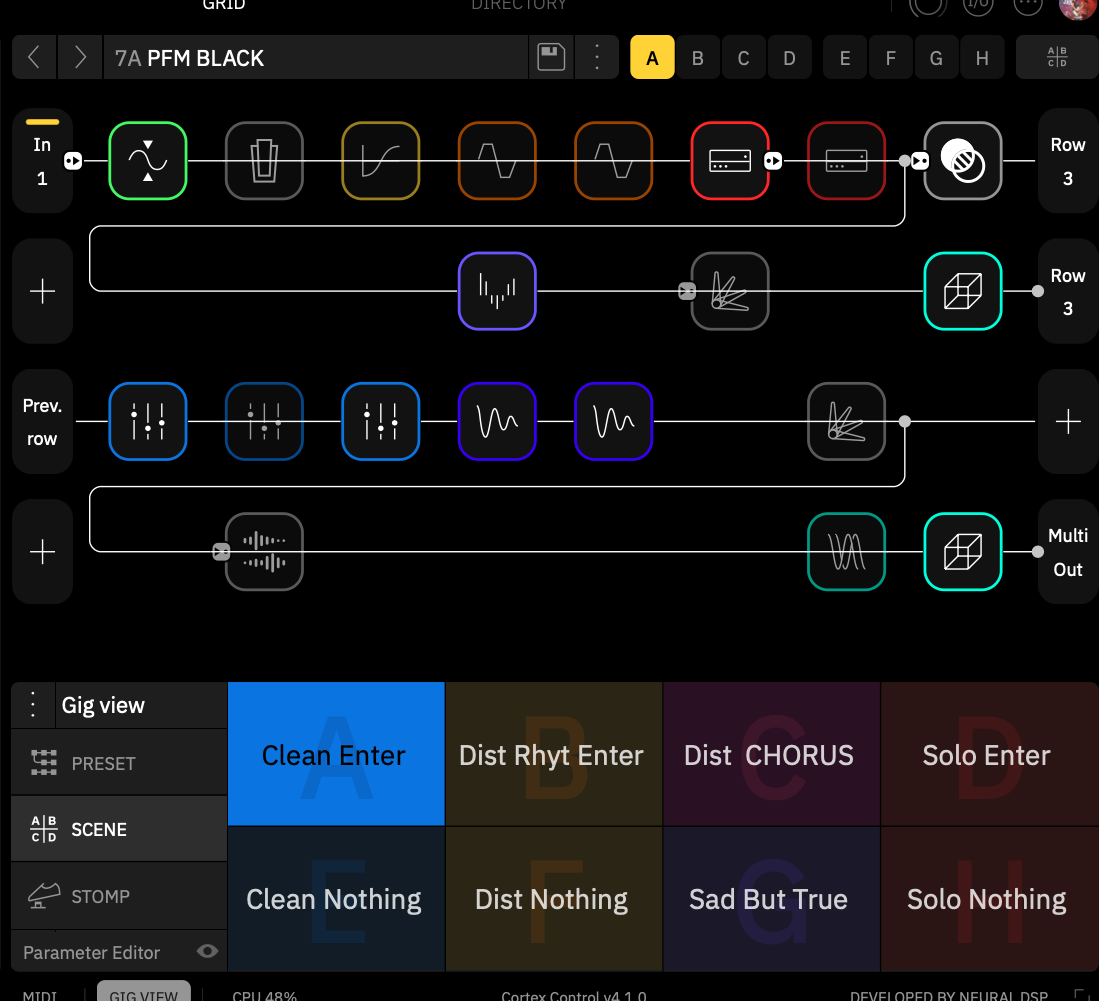Switch Gig view to SCENE mode
The height and width of the screenshot is (1001, 1099).
pos(119,829)
